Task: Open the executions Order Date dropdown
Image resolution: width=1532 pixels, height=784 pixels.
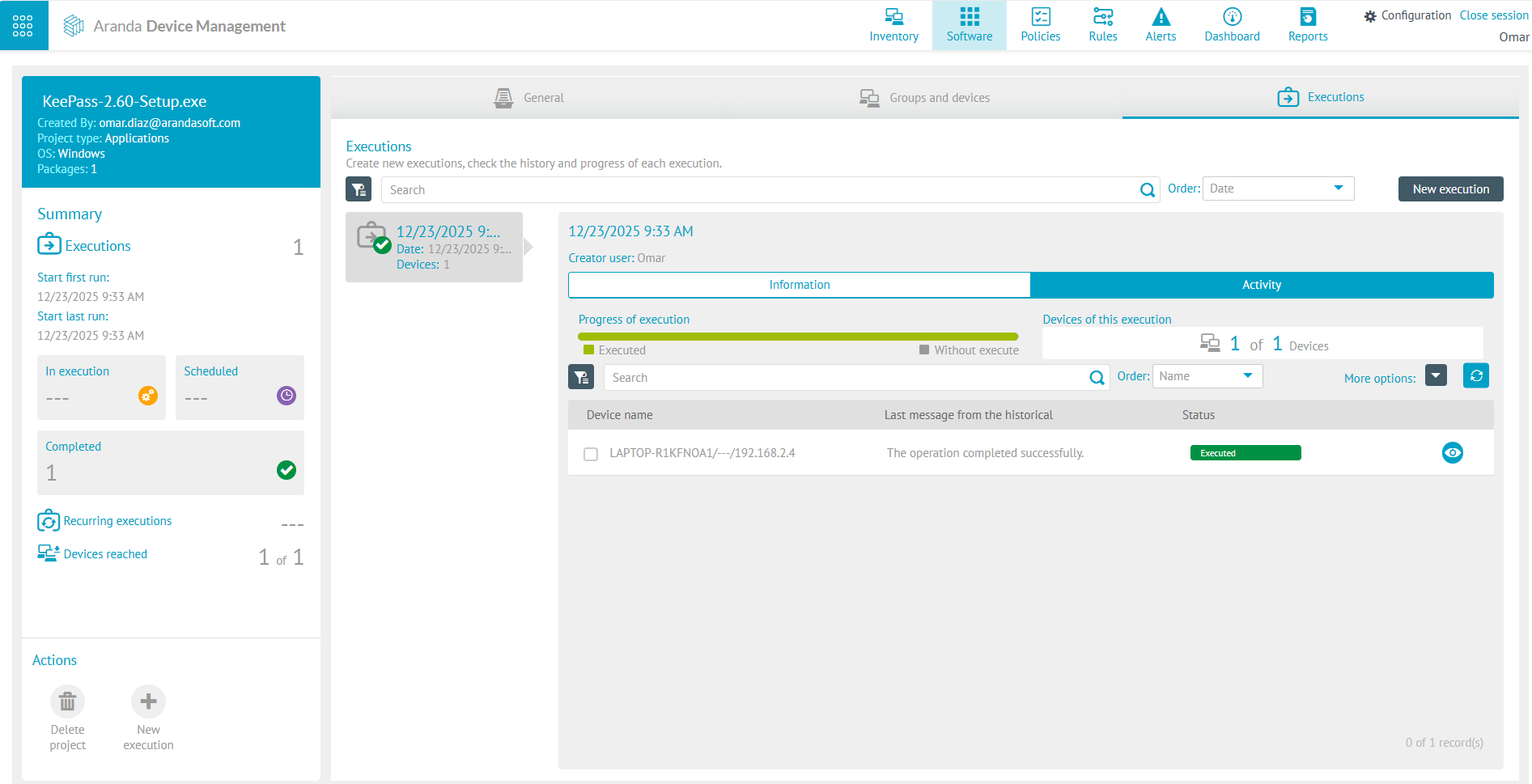Action: pos(1277,189)
